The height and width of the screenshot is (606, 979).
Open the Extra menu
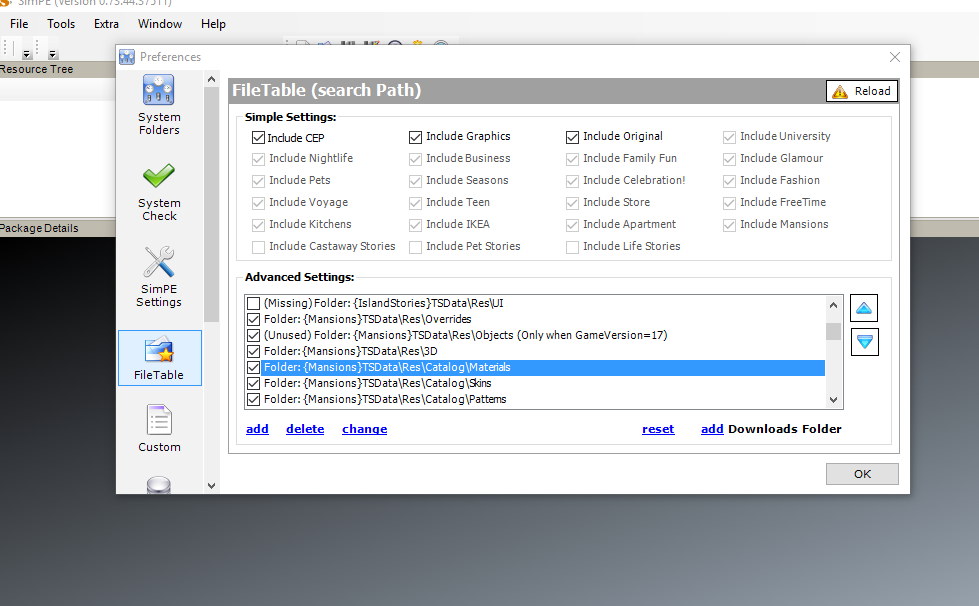point(106,24)
